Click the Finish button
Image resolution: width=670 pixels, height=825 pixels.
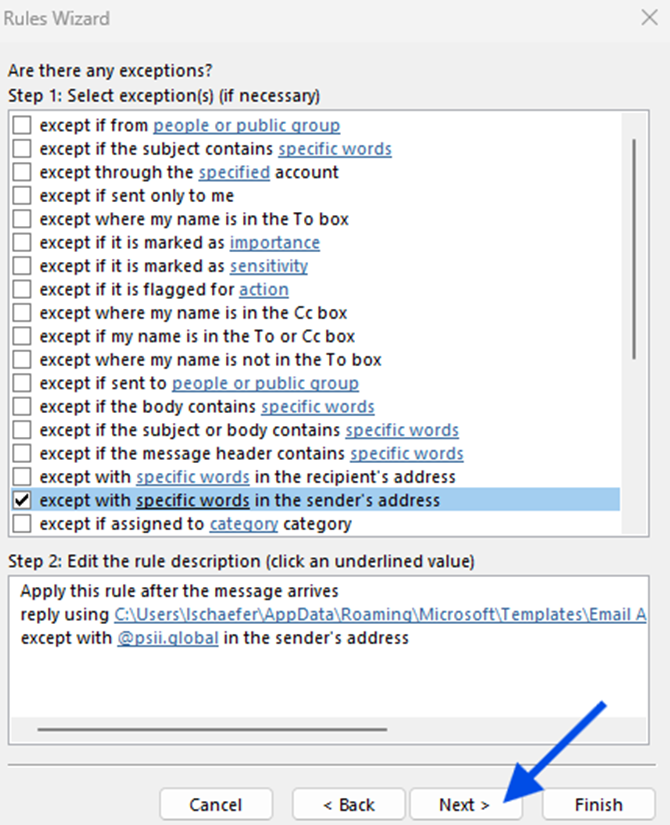[x=598, y=804]
